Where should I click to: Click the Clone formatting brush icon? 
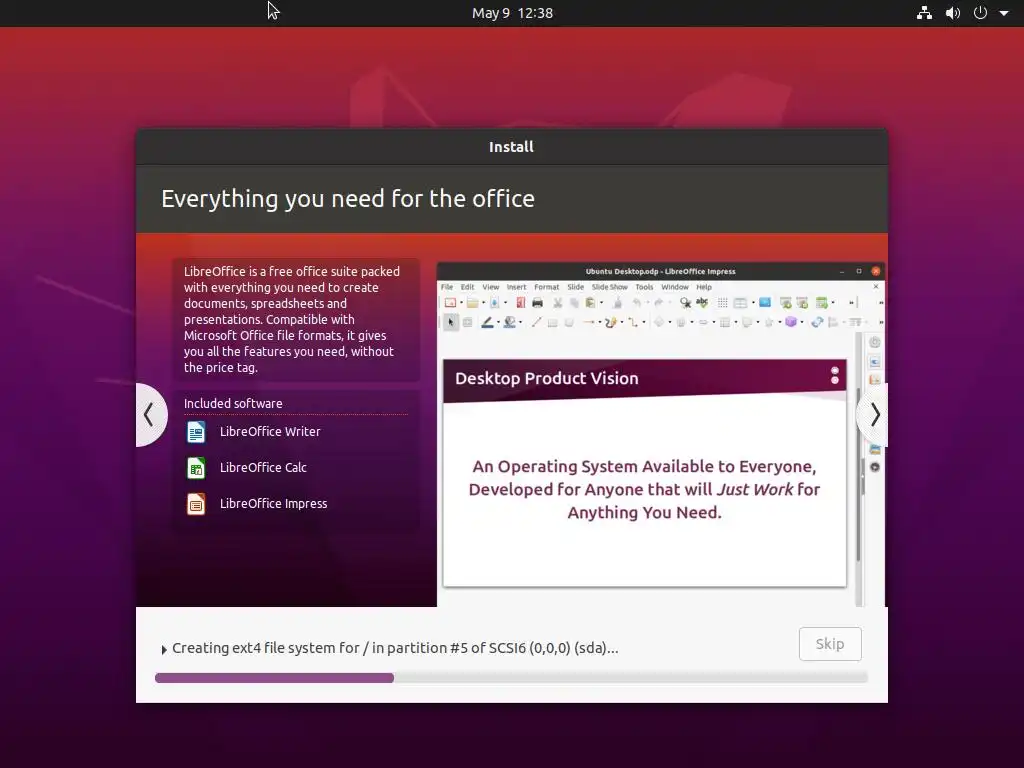(617, 302)
